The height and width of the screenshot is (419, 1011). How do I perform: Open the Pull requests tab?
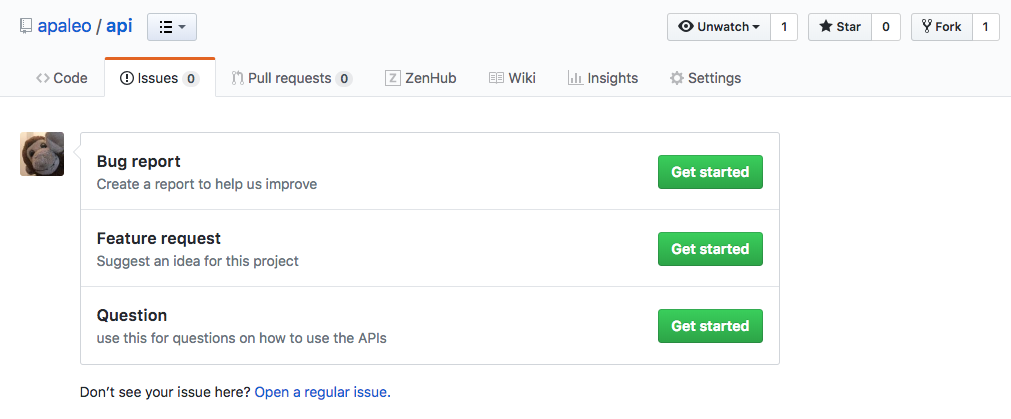[x=291, y=78]
